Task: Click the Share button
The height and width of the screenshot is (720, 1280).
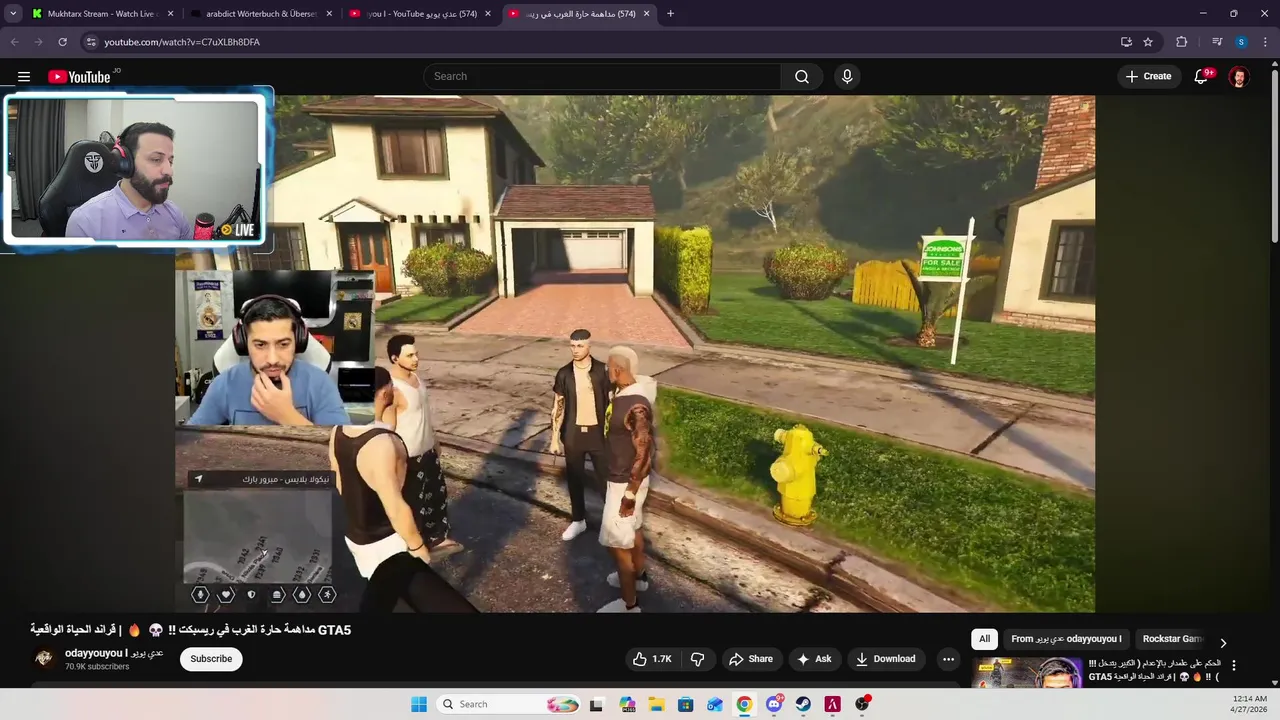Action: coord(750,659)
